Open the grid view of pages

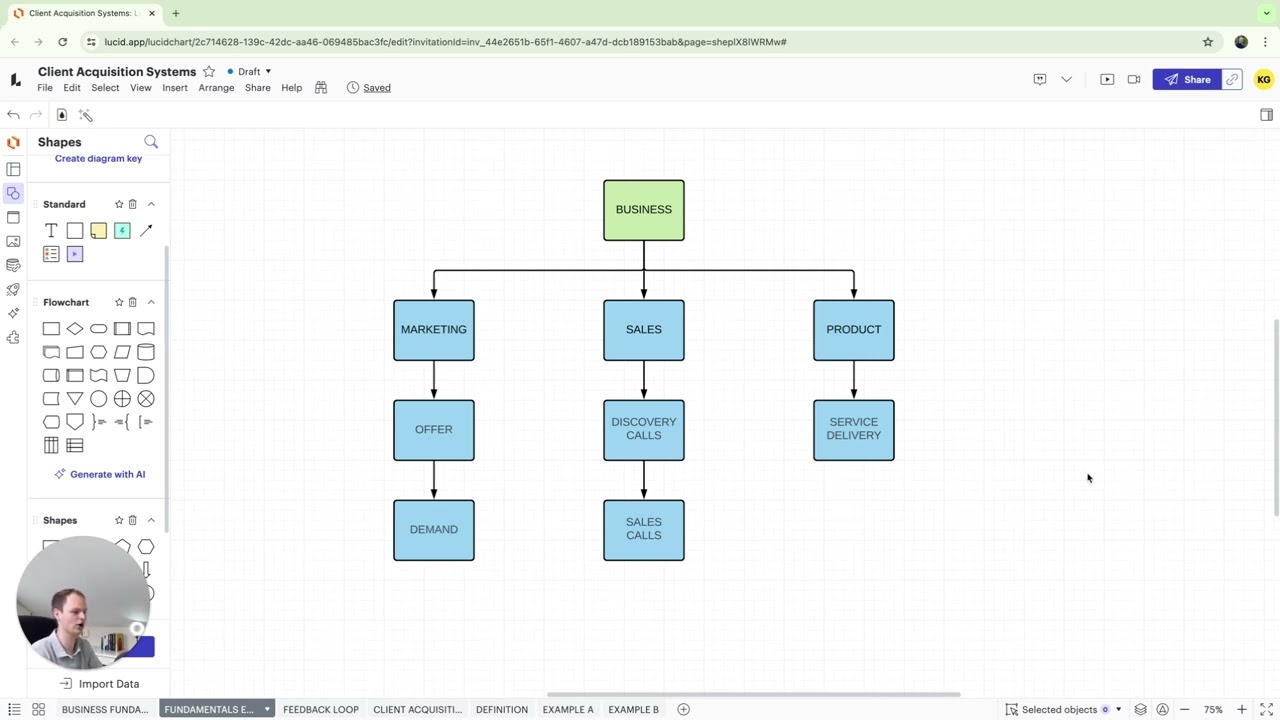(38, 709)
